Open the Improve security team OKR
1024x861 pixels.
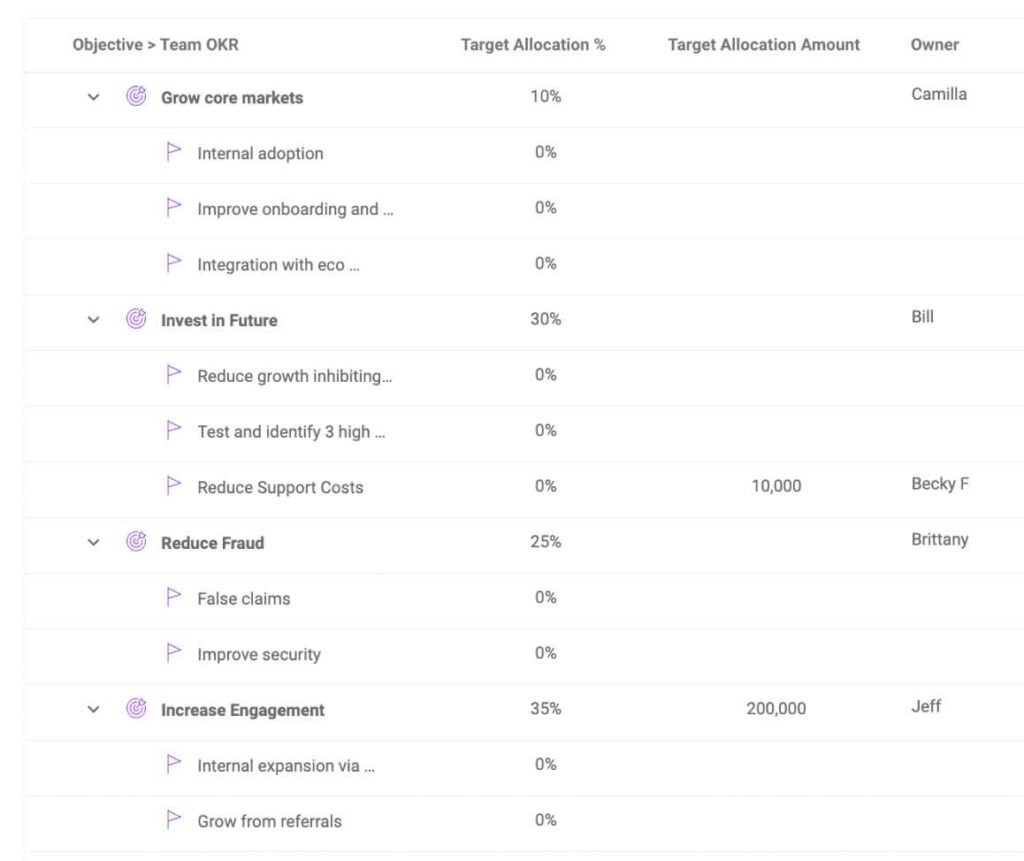(259, 655)
